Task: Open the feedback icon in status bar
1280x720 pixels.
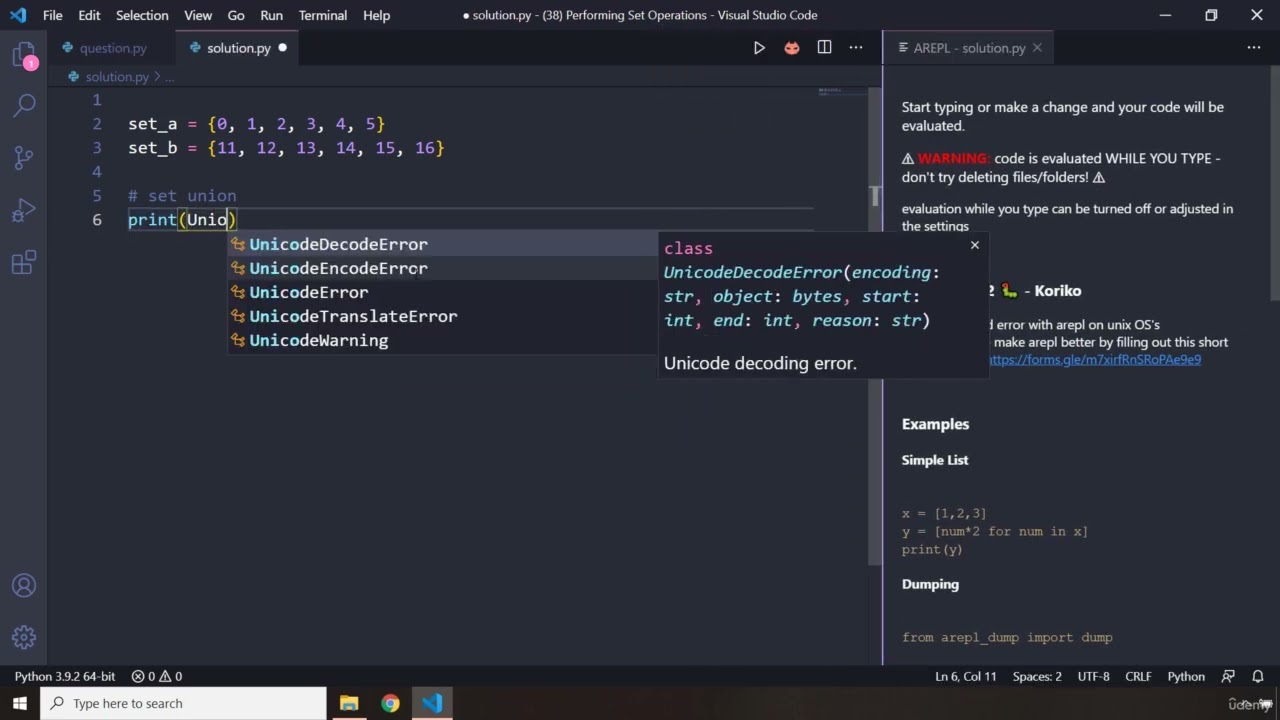Action: (1229, 676)
